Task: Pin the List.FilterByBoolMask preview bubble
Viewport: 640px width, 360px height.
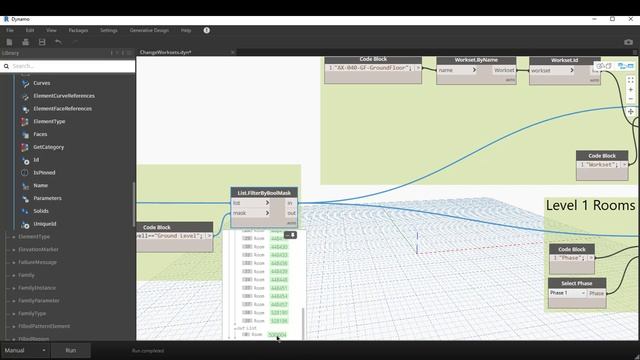Action: click(x=293, y=235)
